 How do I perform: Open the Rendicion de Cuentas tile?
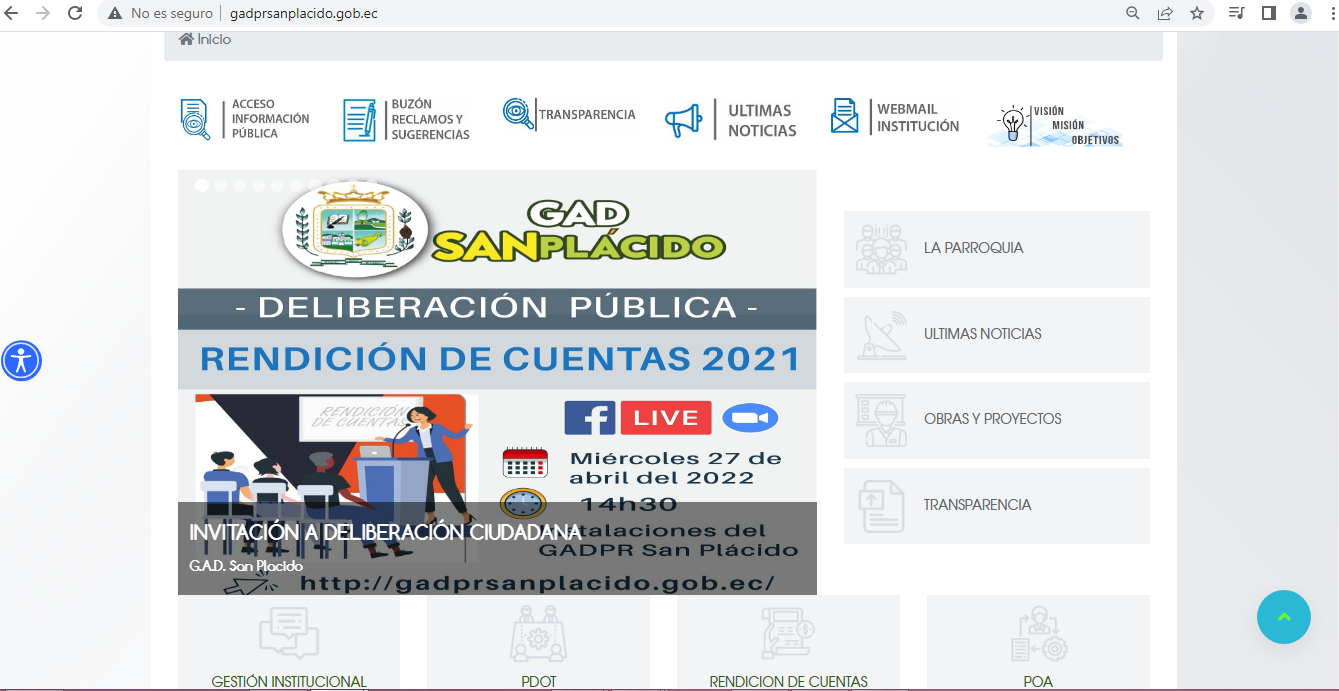click(788, 645)
